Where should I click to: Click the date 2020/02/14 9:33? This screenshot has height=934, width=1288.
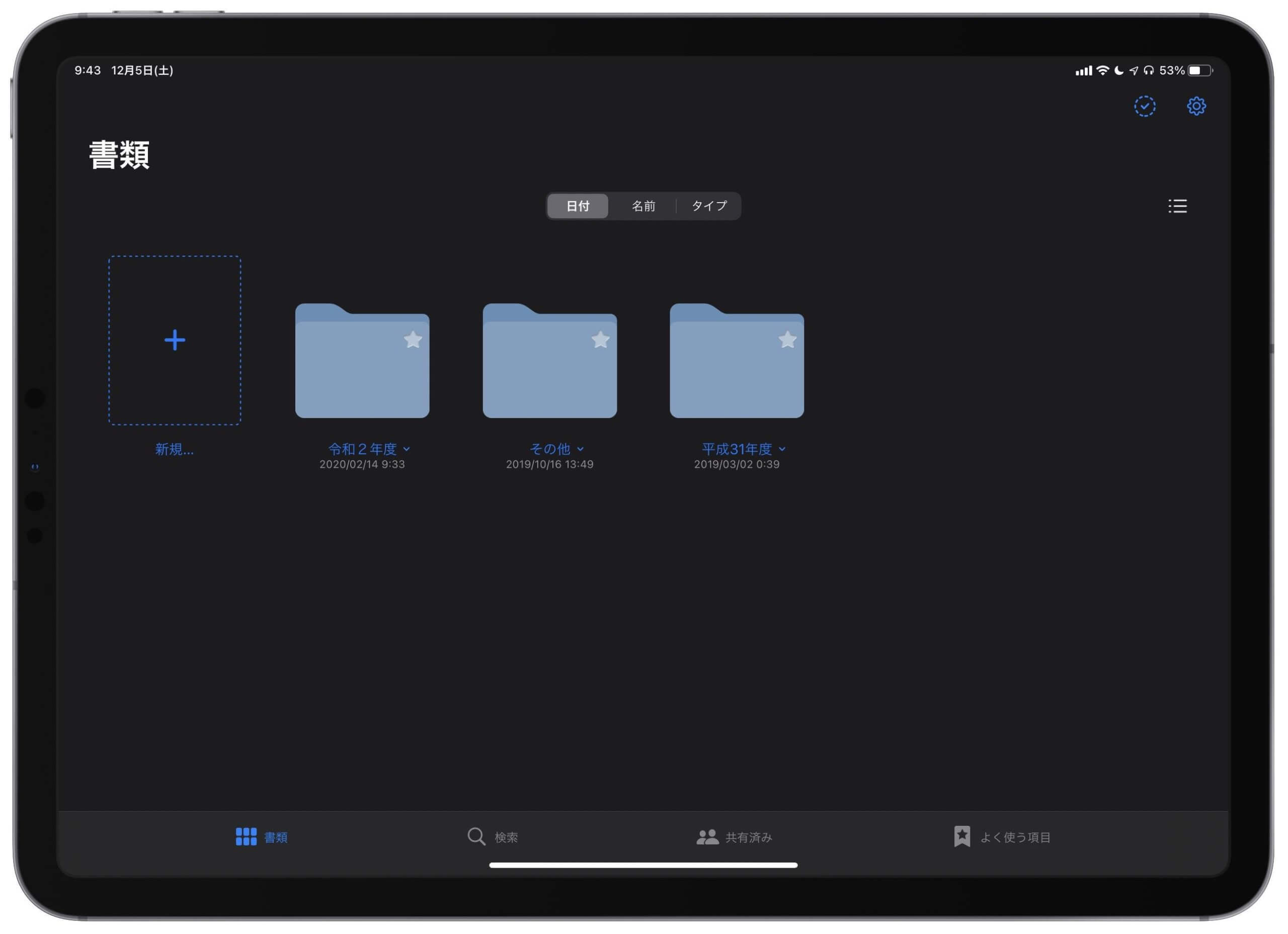tap(362, 464)
